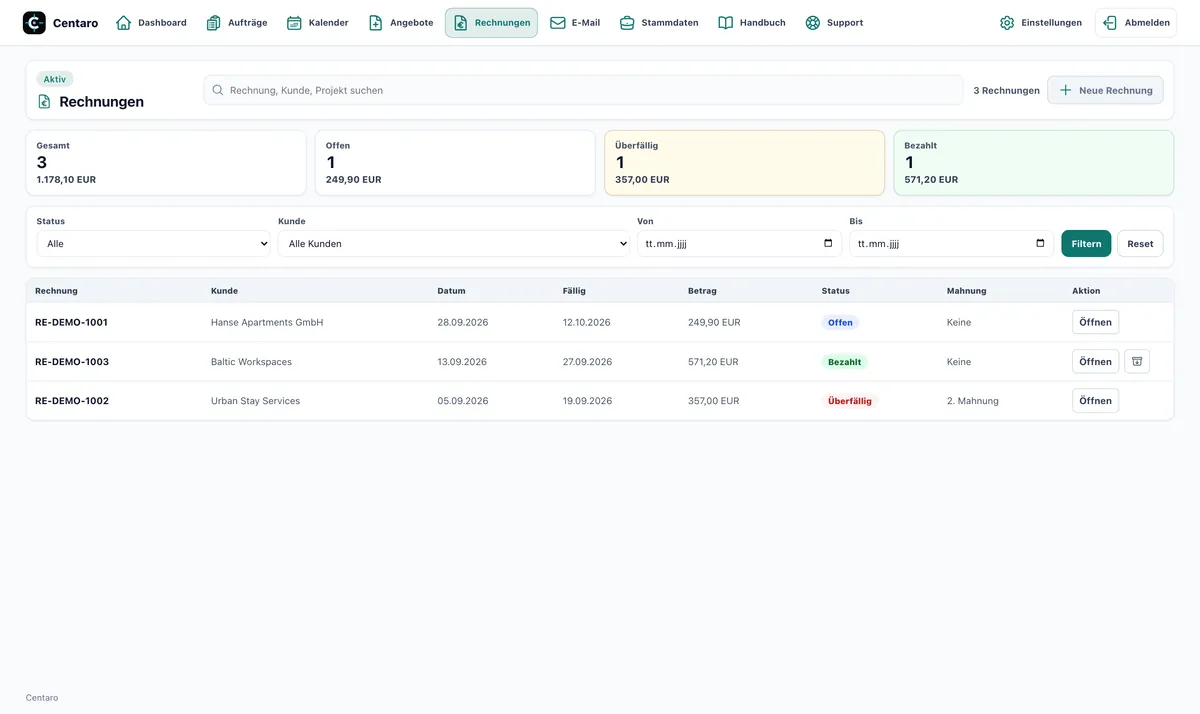This screenshot has width=1200, height=714.
Task: Click the Handbuch book icon
Action: (x=726, y=23)
